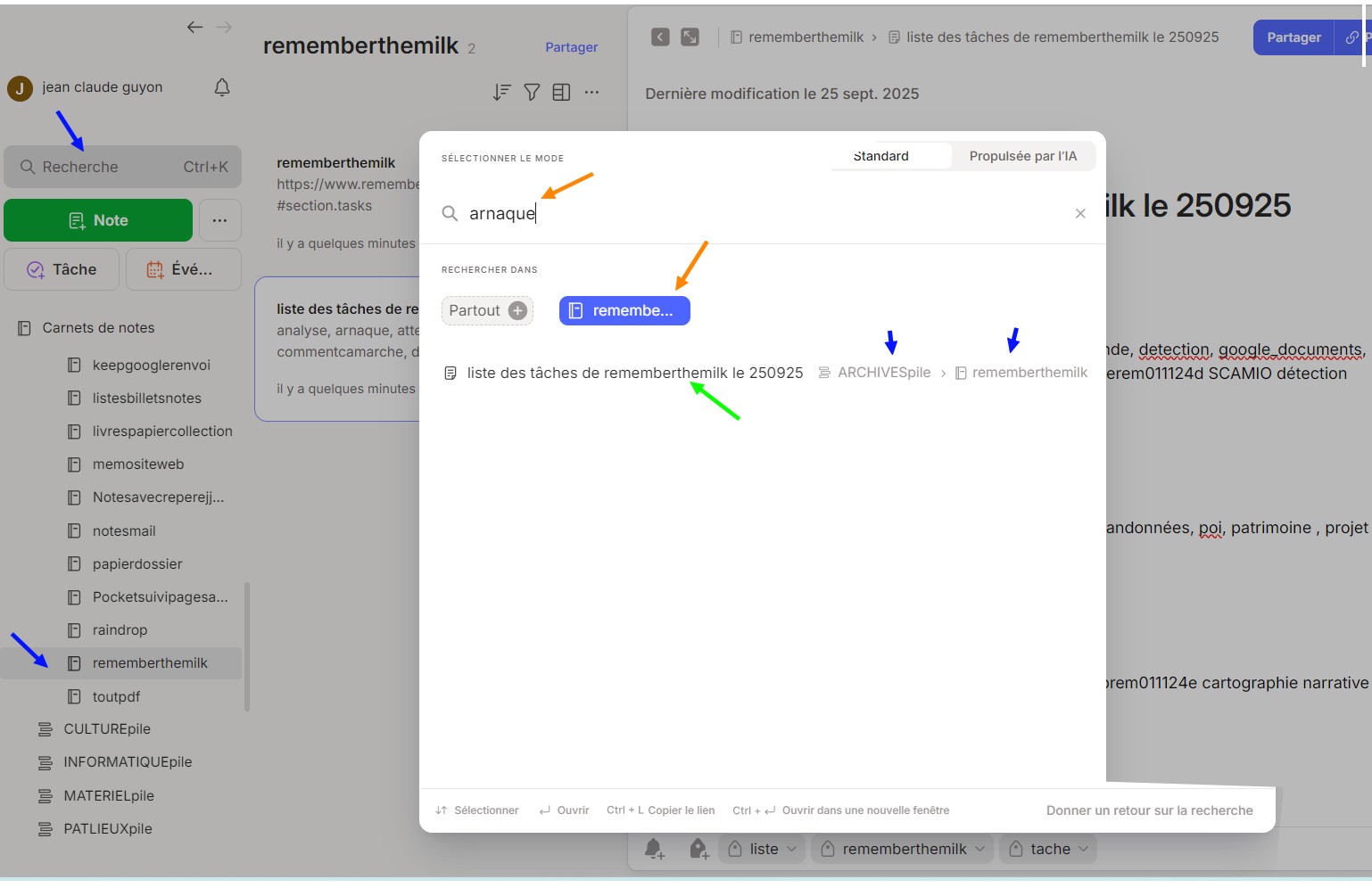1372x888 pixels.
Task: Open the notifications bell
Action: (x=222, y=87)
